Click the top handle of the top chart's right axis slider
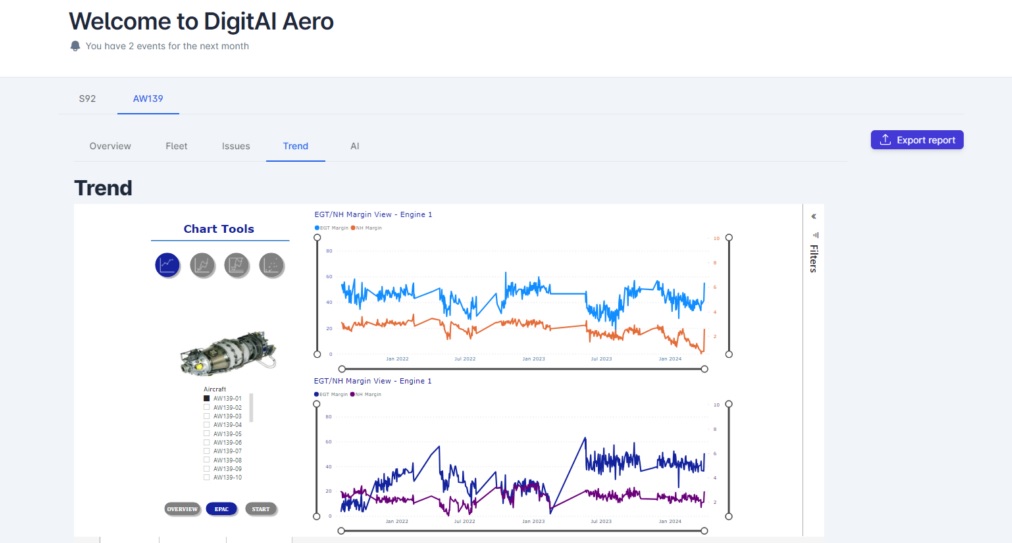1012x543 pixels. tap(729, 238)
